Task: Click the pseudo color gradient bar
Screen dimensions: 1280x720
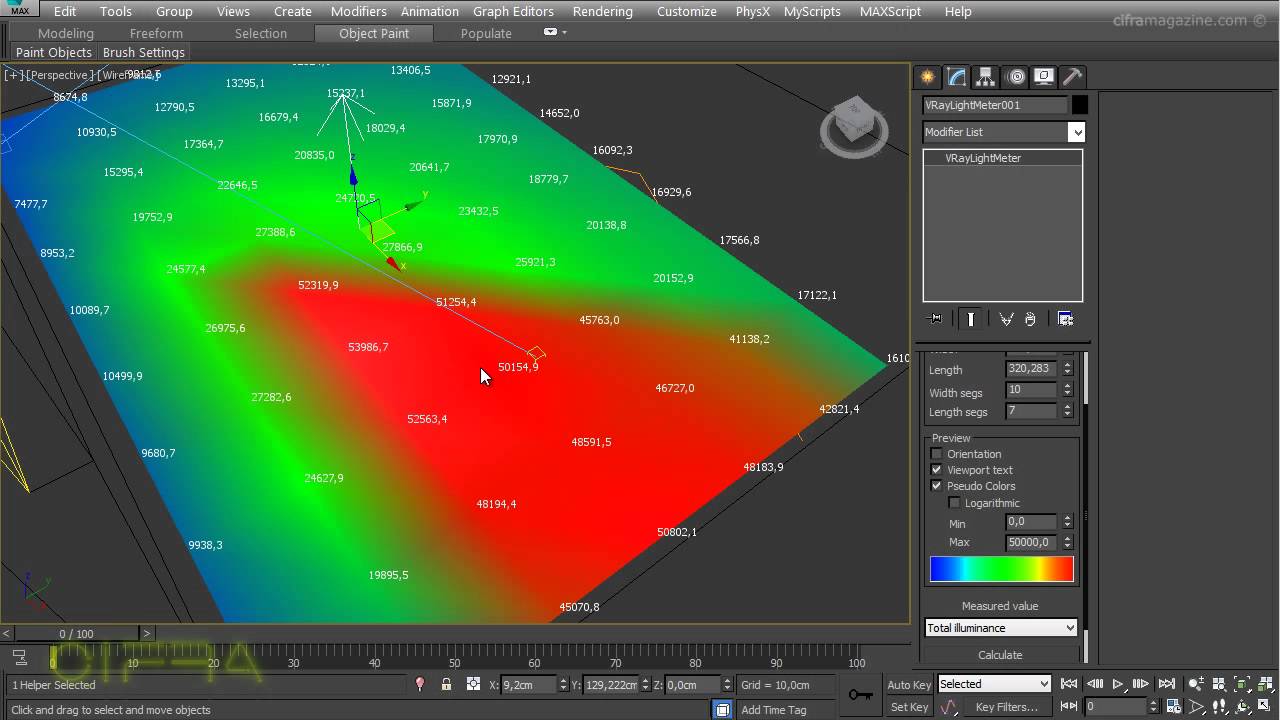Action: 1001,569
